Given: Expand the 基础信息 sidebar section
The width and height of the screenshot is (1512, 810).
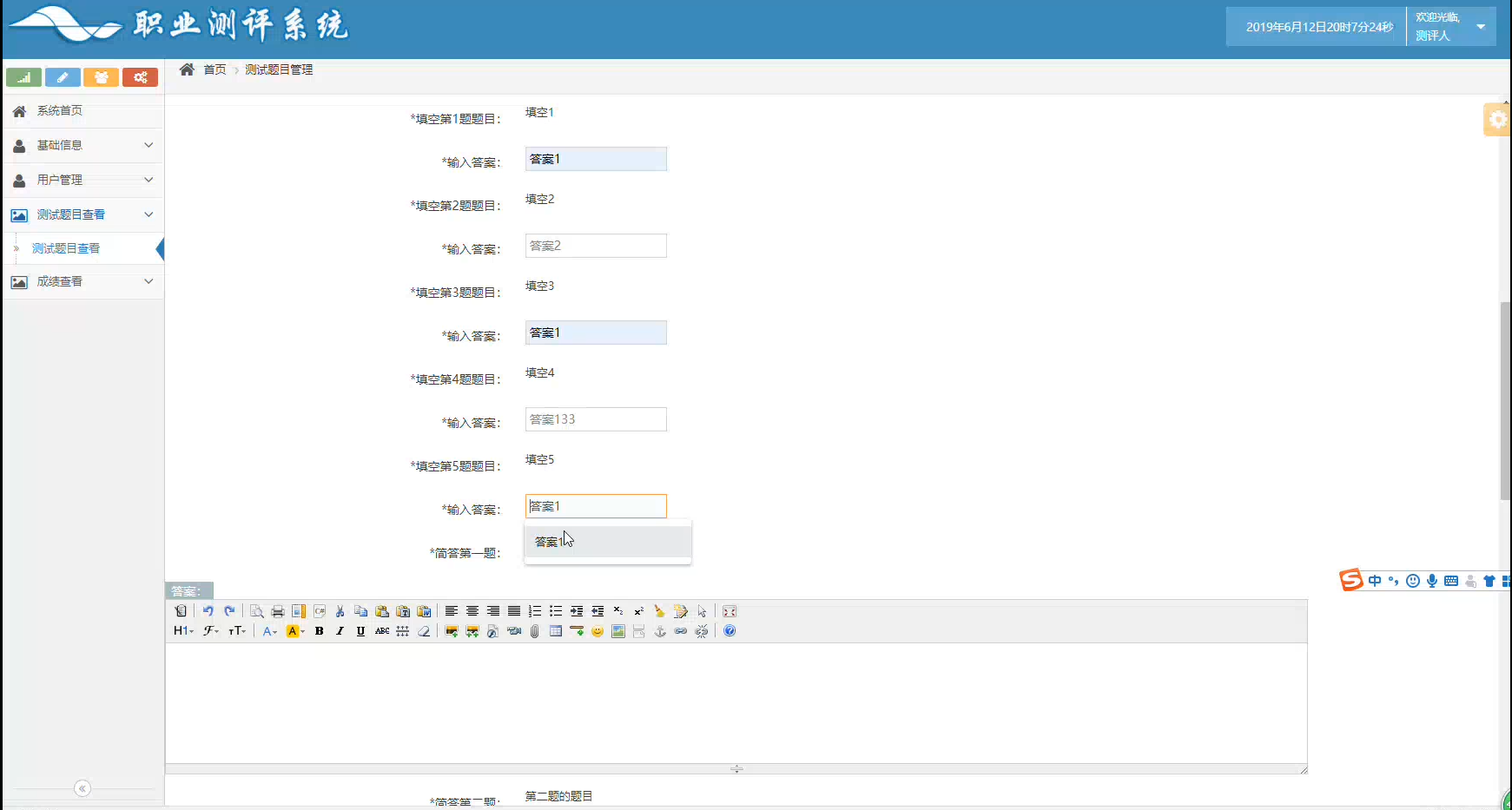Looking at the screenshot, I should [83, 145].
